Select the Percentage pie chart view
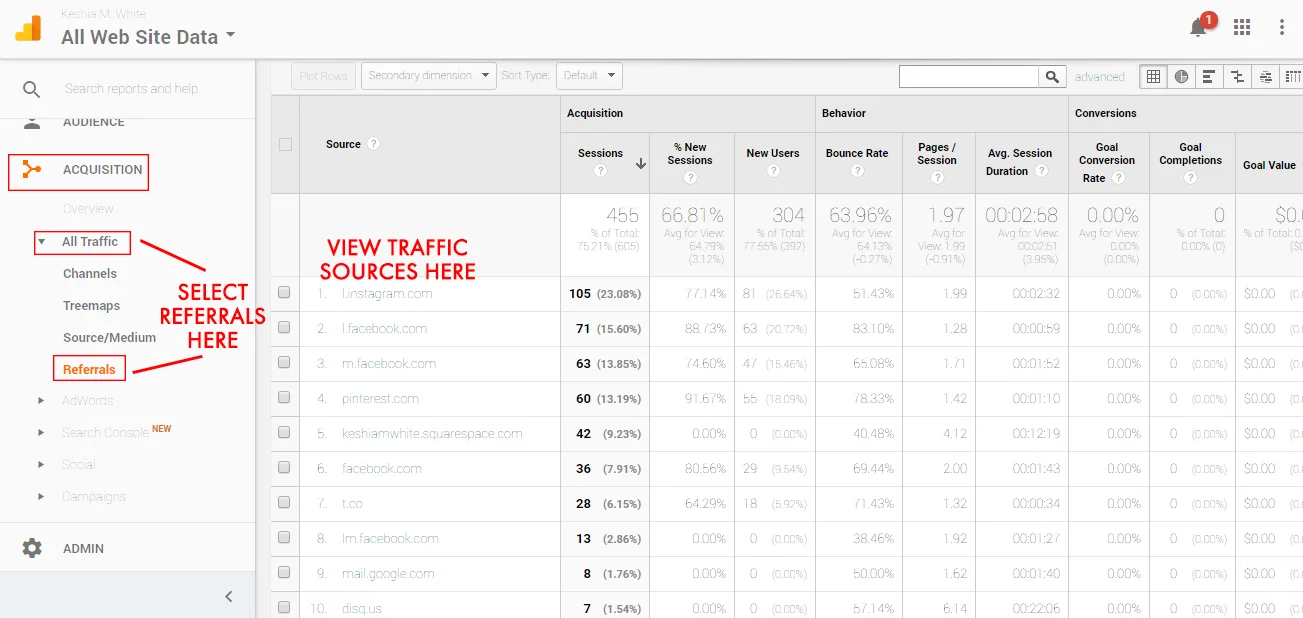This screenshot has width=1303, height=618. pyautogui.click(x=1182, y=76)
